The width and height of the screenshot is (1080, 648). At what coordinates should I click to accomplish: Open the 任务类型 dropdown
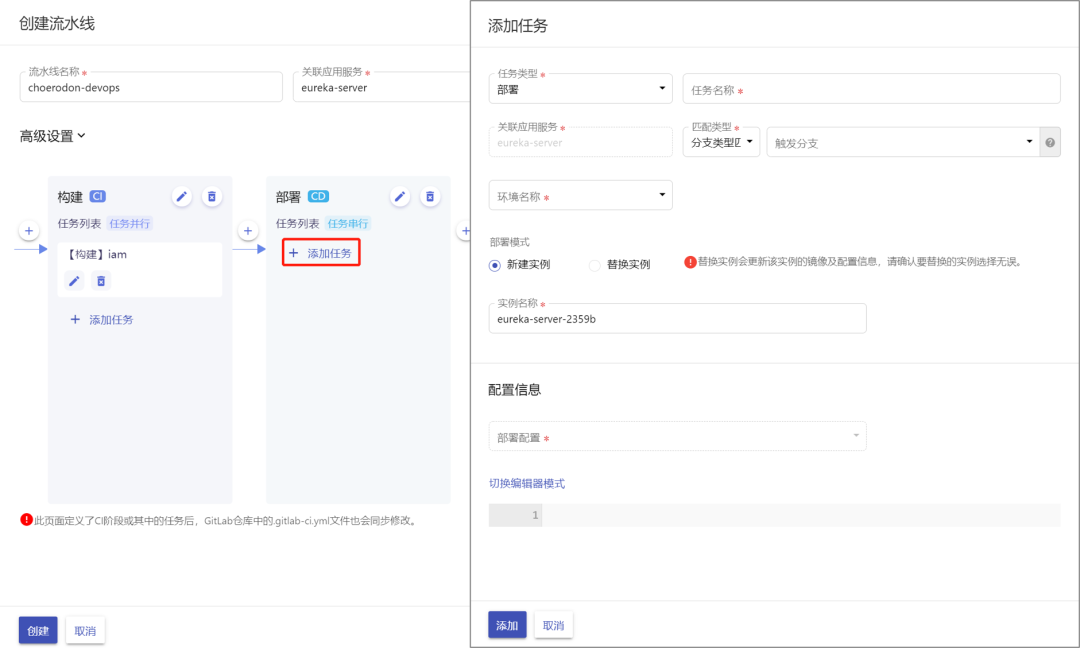click(x=580, y=89)
